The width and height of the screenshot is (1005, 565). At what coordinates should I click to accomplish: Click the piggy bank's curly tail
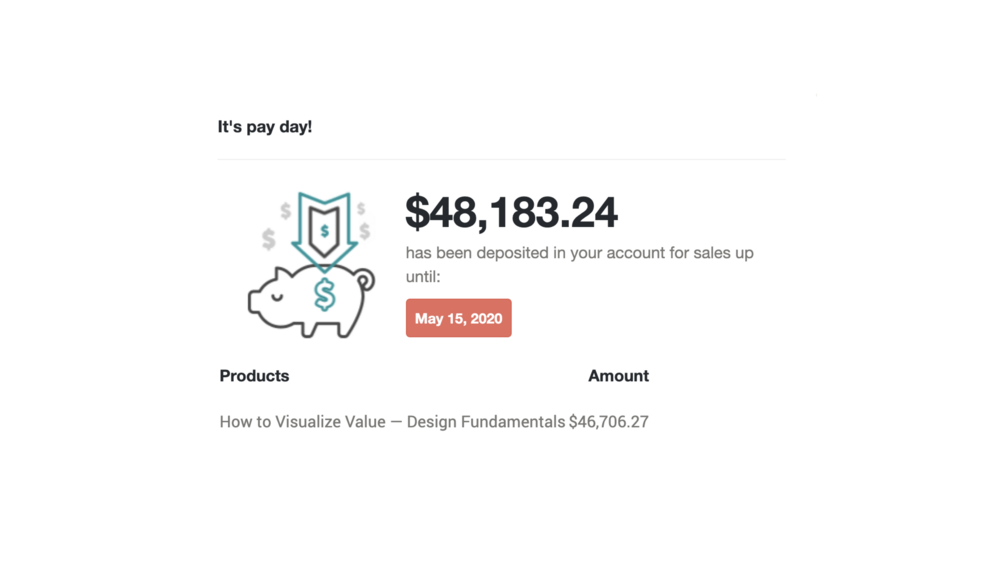point(366,280)
